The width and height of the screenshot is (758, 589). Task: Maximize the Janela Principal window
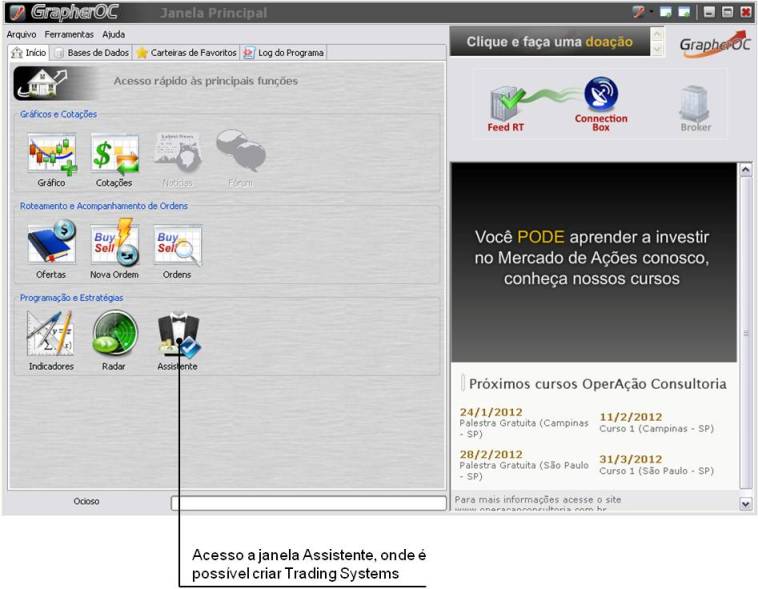(x=728, y=13)
